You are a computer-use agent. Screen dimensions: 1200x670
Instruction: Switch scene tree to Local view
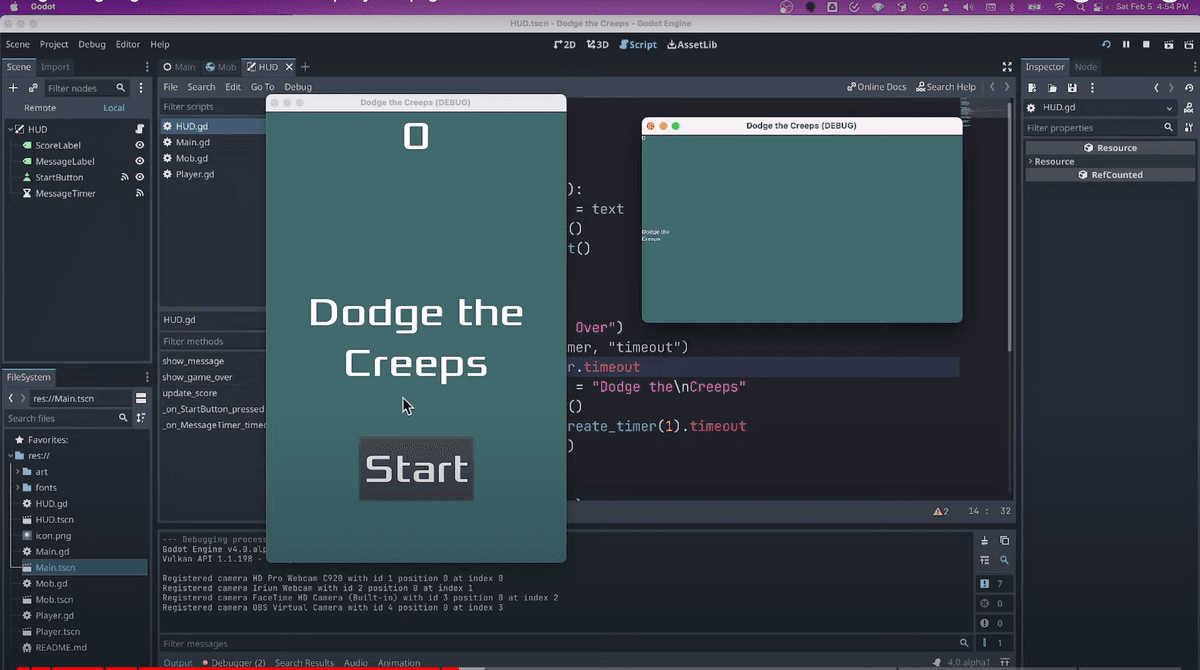114,108
